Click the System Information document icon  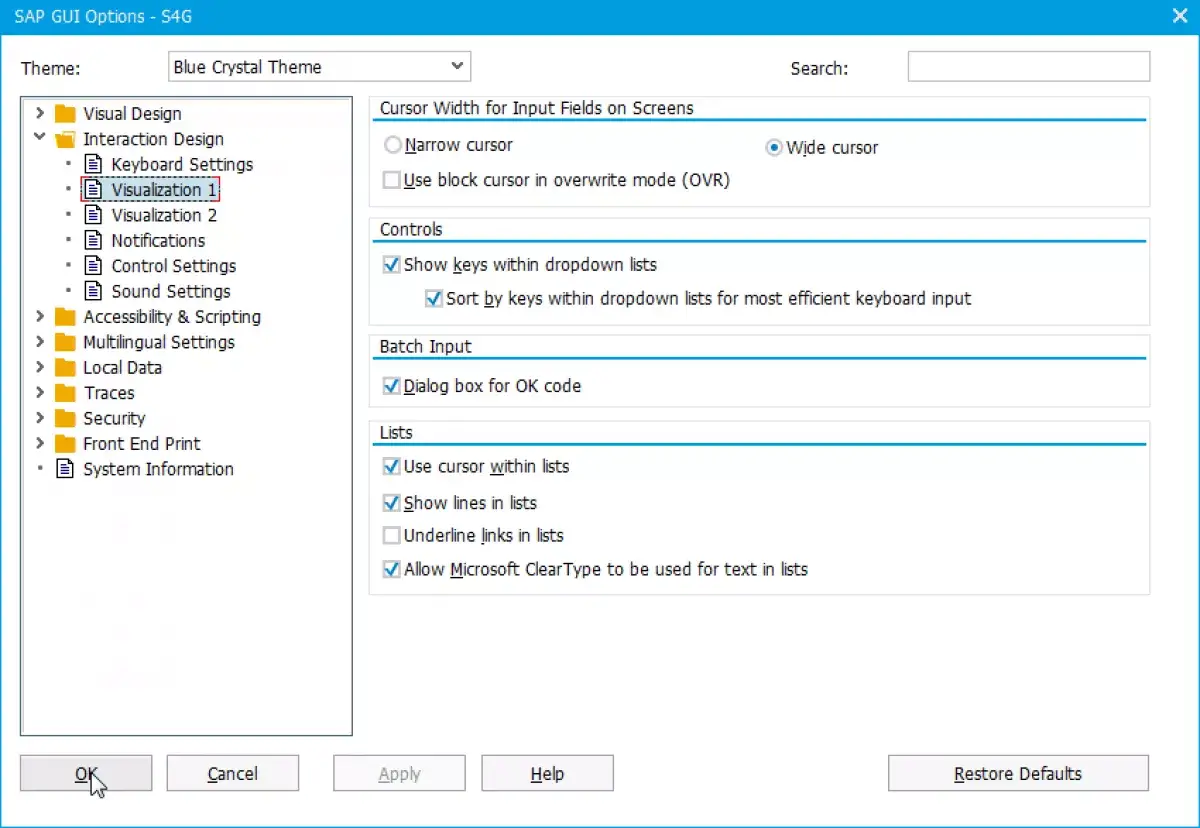tap(65, 469)
